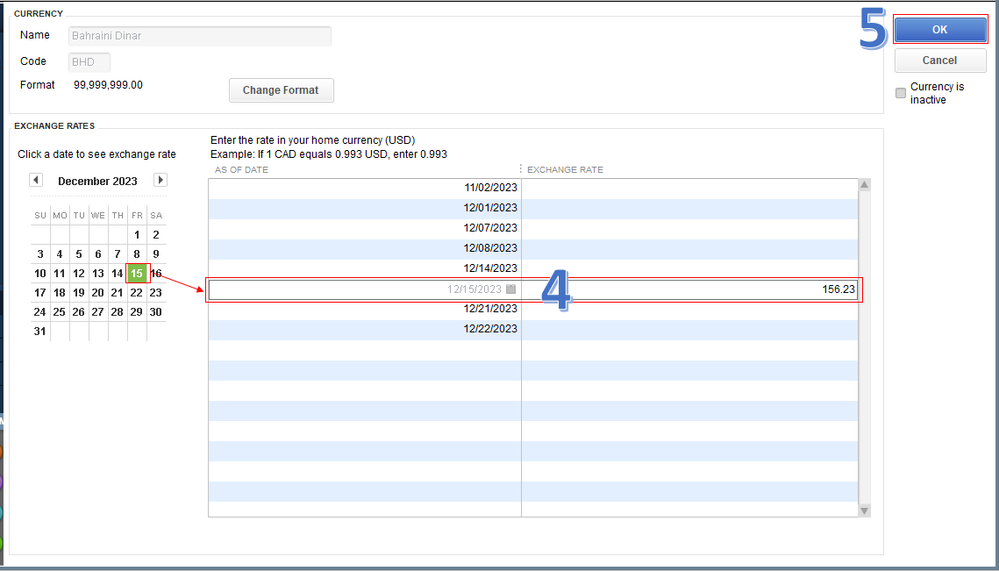Image resolution: width=999 pixels, height=571 pixels.
Task: Go to next month in calendar
Action: click(161, 180)
